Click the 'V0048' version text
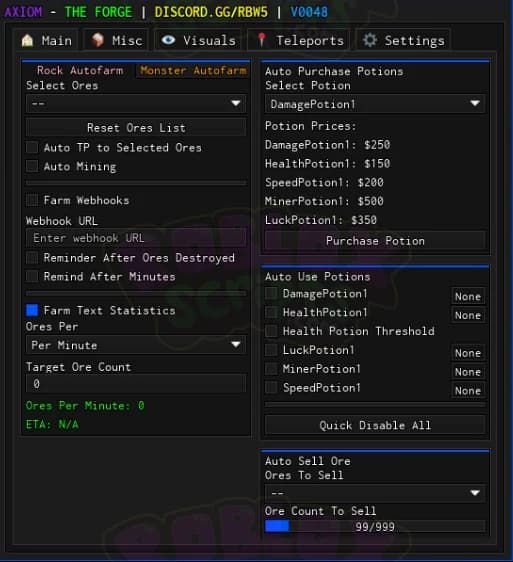This screenshot has width=513, height=562. coord(309,12)
